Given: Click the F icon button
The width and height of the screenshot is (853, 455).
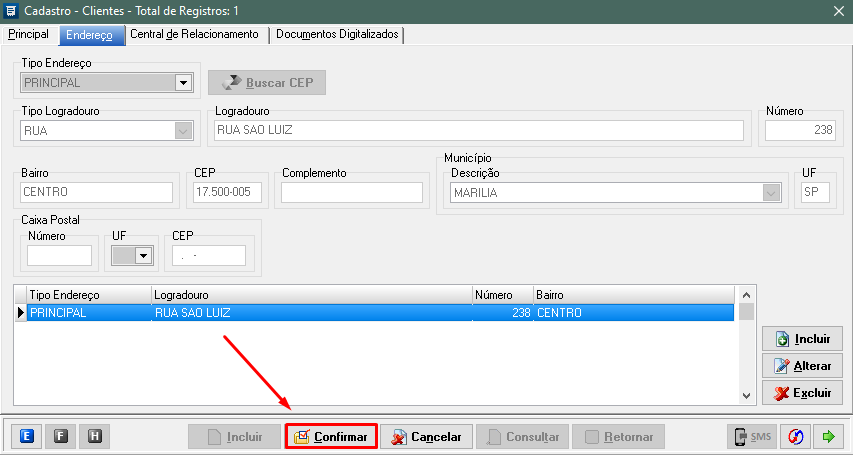Looking at the screenshot, I should tap(61, 436).
